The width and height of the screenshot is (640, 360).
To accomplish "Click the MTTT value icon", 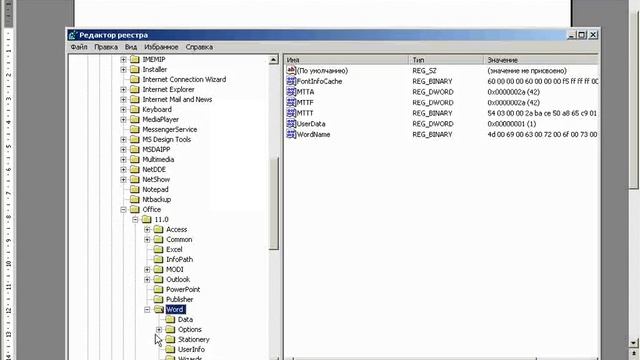I will 291,113.
